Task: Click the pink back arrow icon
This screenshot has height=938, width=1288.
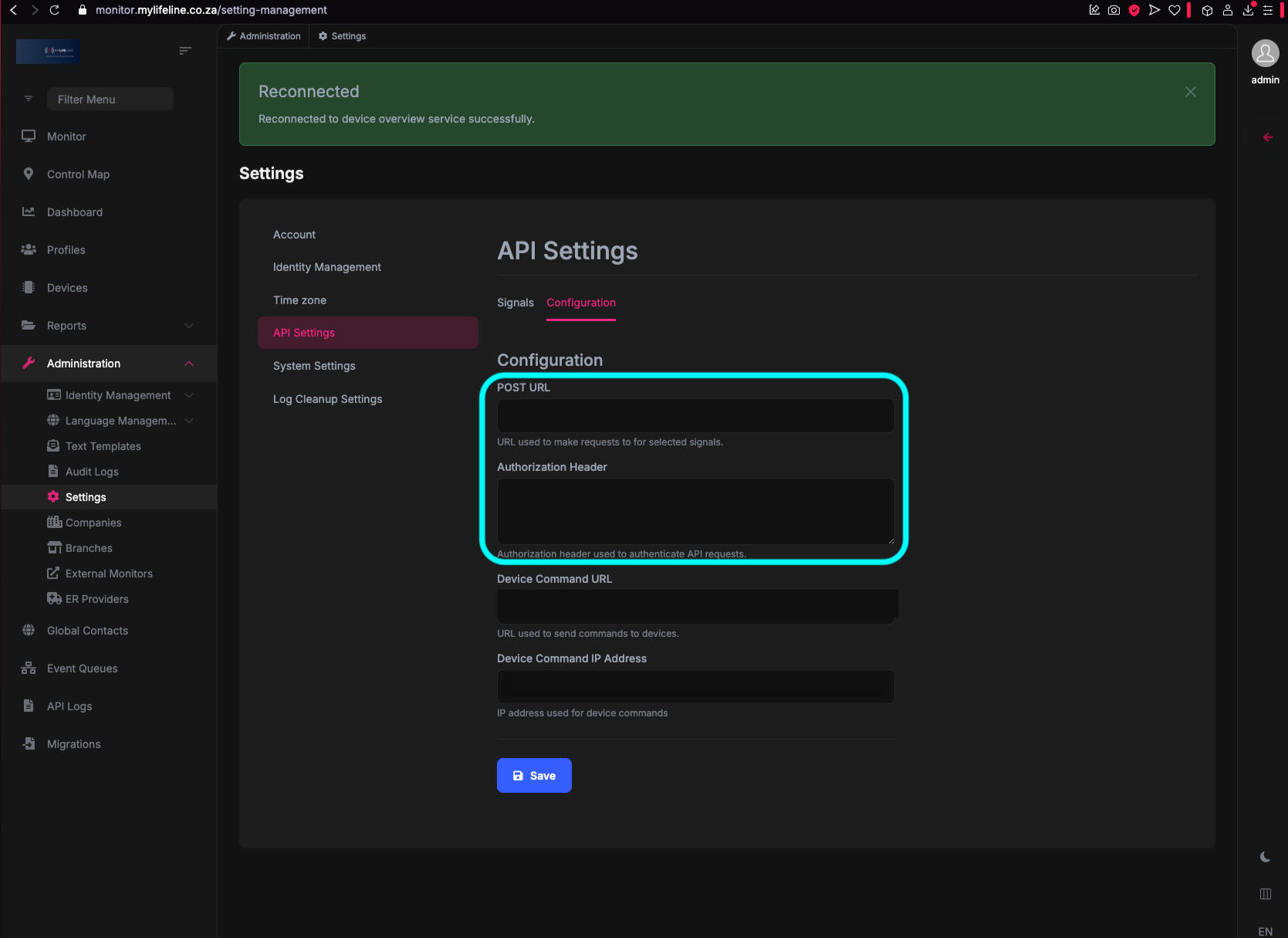Action: click(x=1267, y=137)
